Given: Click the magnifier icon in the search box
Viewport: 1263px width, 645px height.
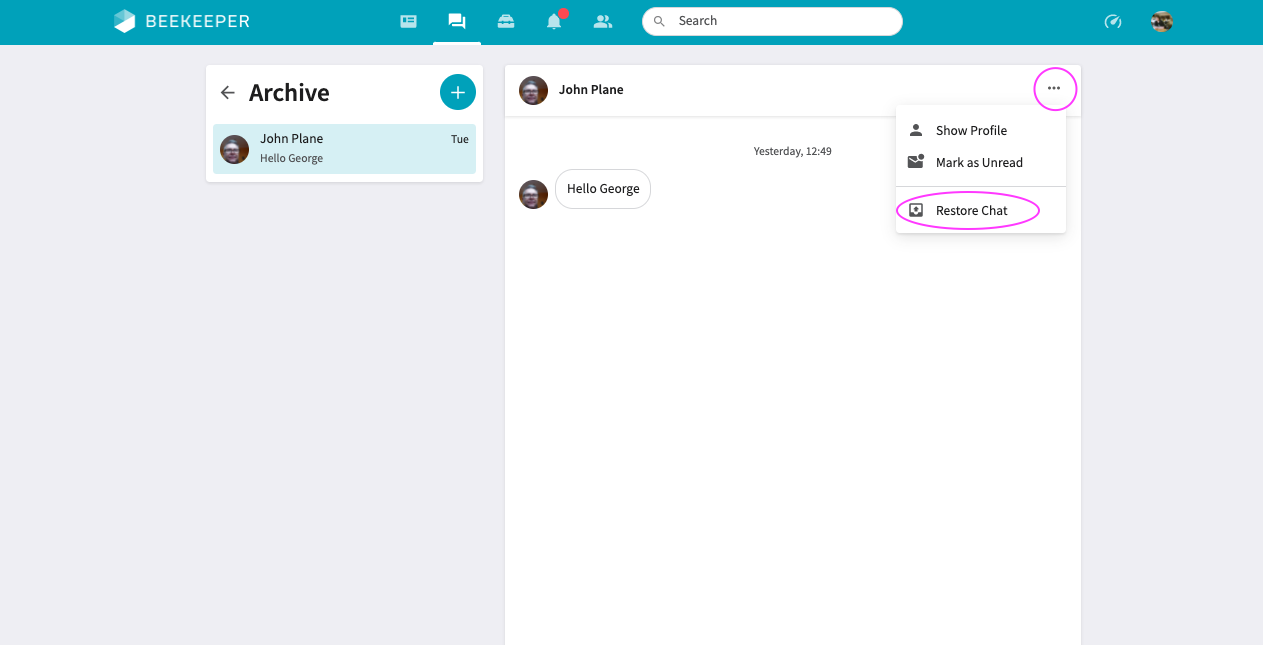Looking at the screenshot, I should (659, 21).
